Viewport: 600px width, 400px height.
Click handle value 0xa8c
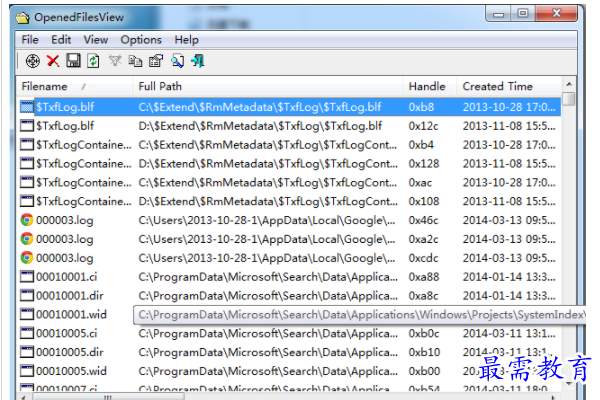click(x=423, y=296)
